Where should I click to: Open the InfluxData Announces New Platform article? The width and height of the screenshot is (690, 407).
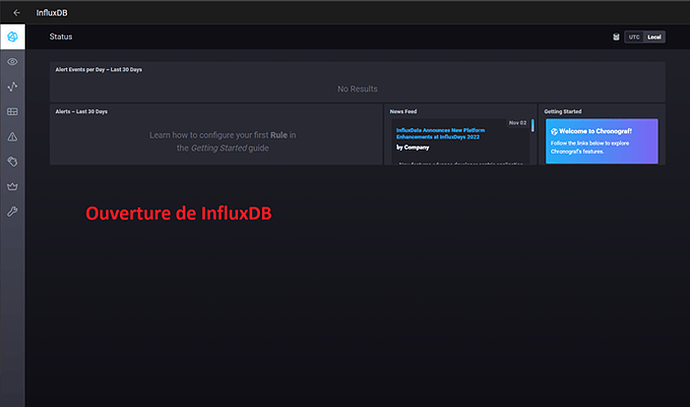(440, 133)
